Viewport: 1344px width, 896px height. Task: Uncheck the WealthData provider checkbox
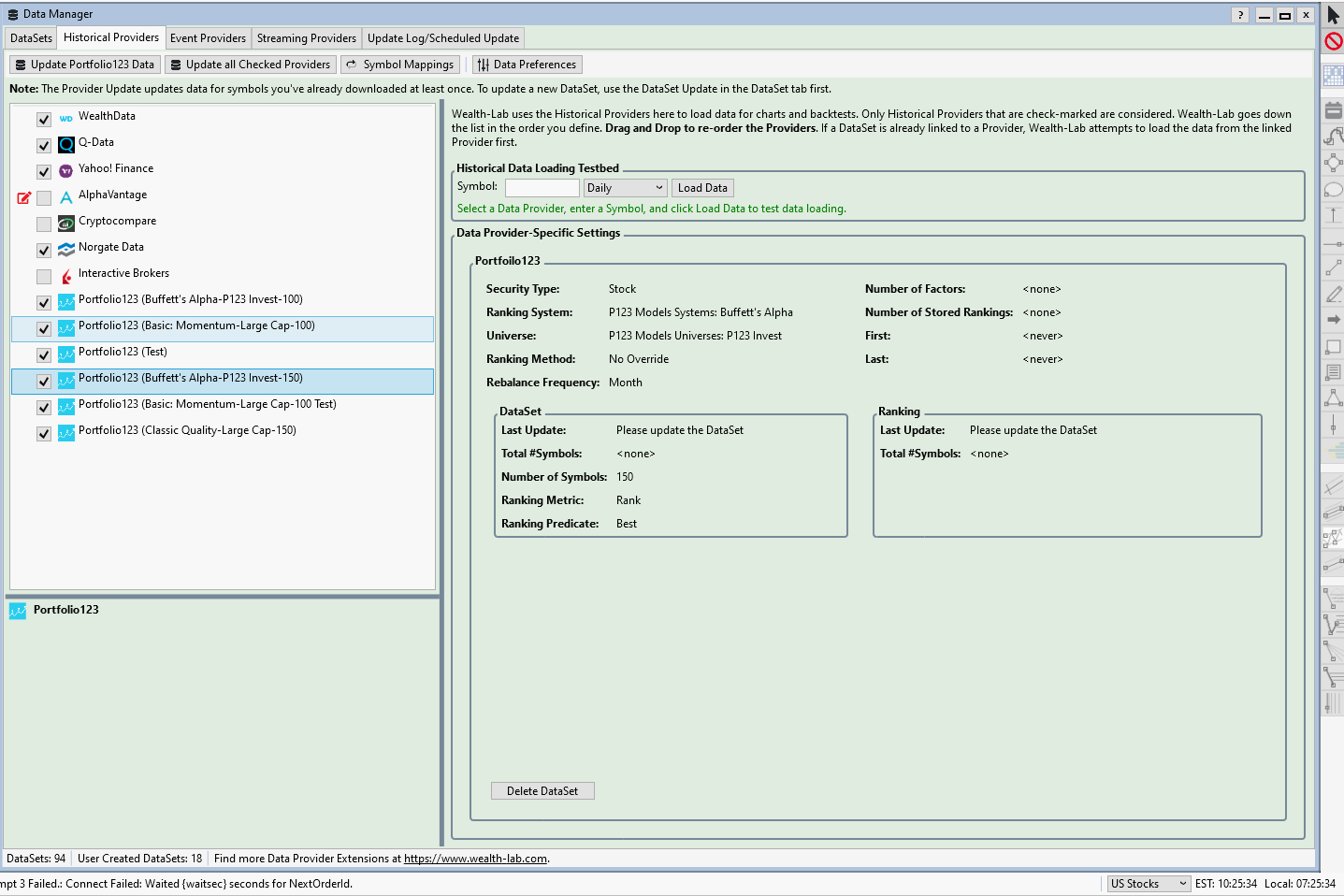44,120
